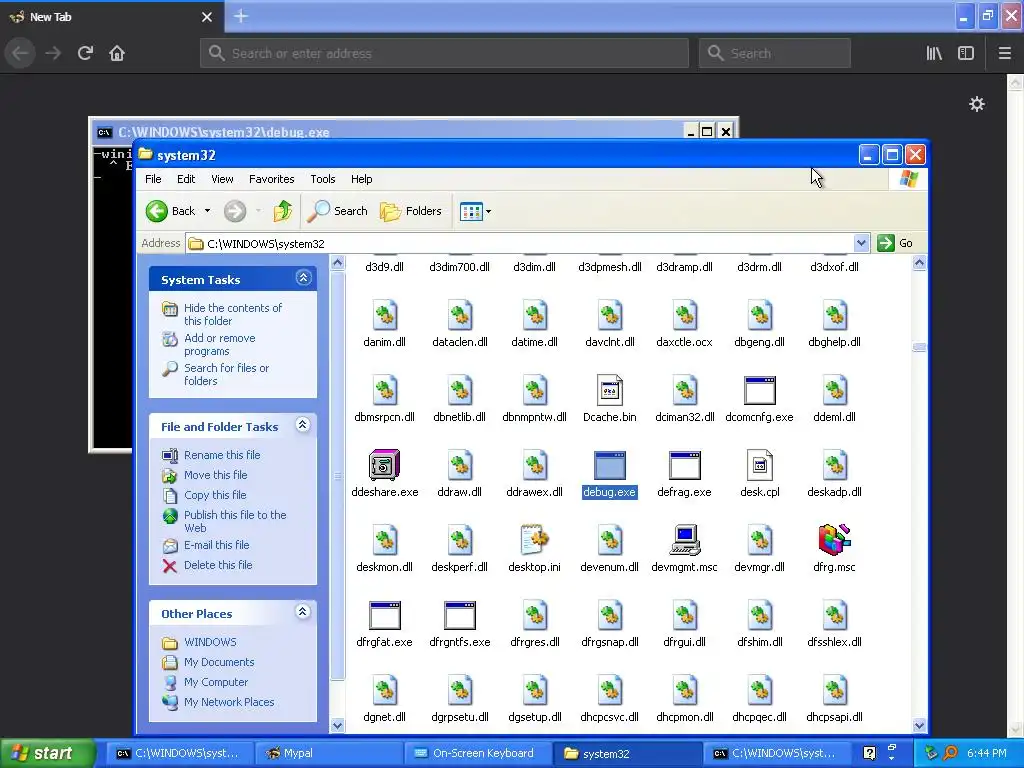This screenshot has width=1024, height=768.
Task: Select the dbghelp.dll file icon
Action: click(x=834, y=315)
